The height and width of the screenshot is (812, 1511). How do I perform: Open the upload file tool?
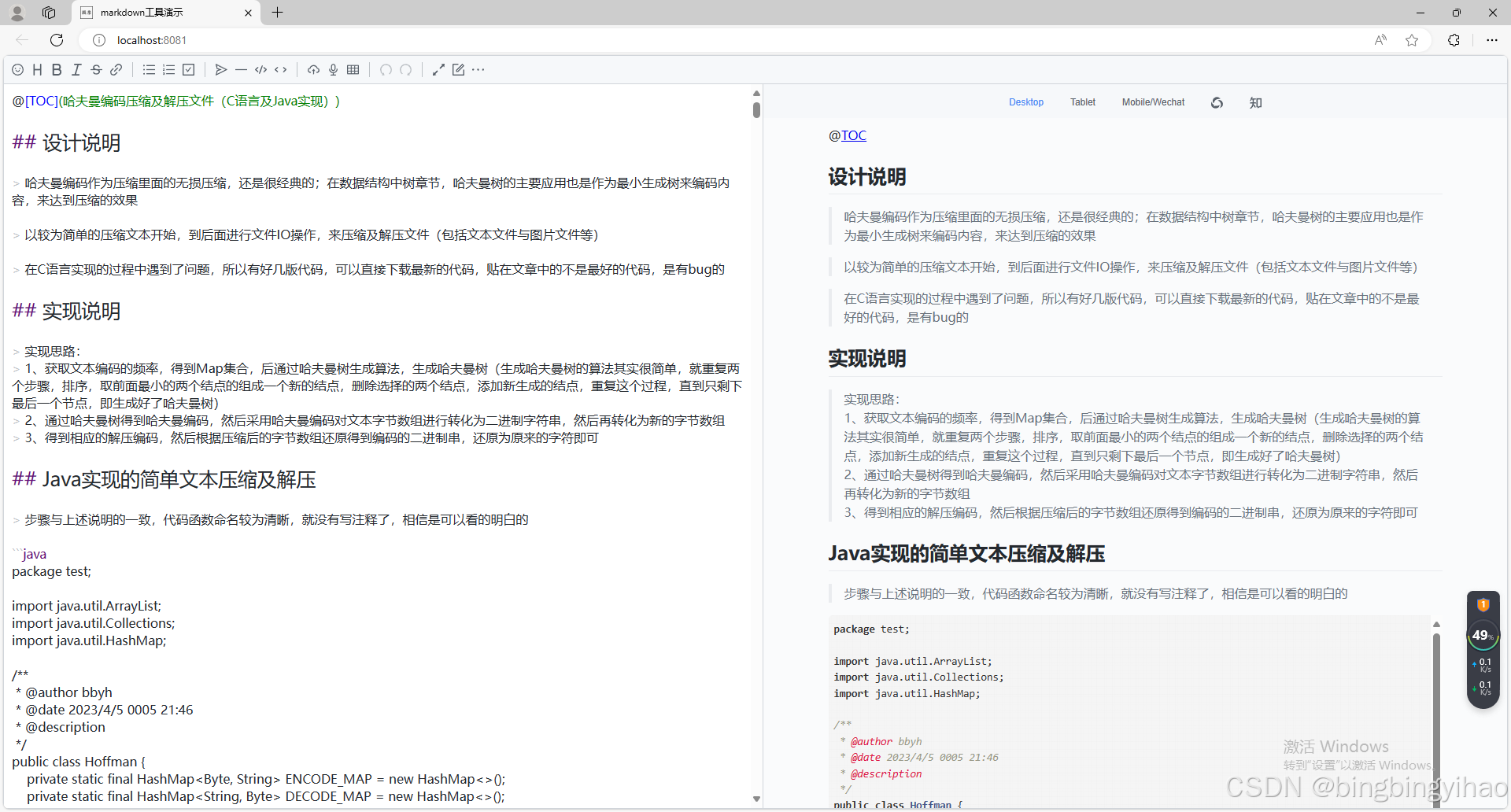pos(313,70)
